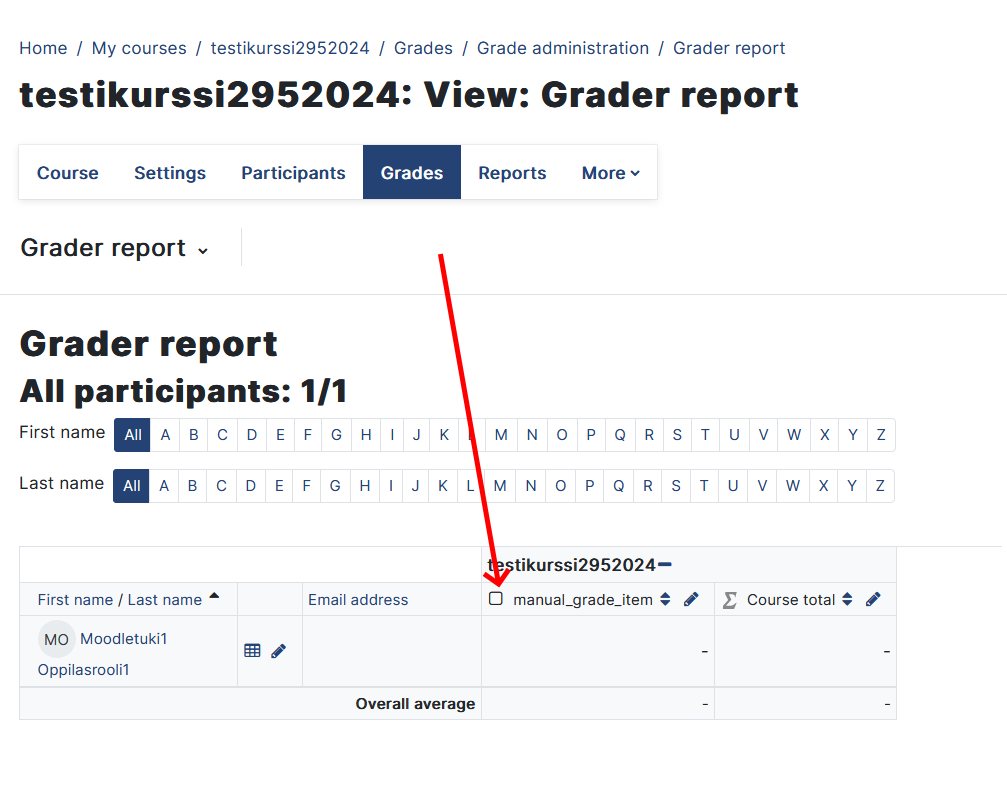
Task: Open the Reports tab
Action: tap(512, 173)
